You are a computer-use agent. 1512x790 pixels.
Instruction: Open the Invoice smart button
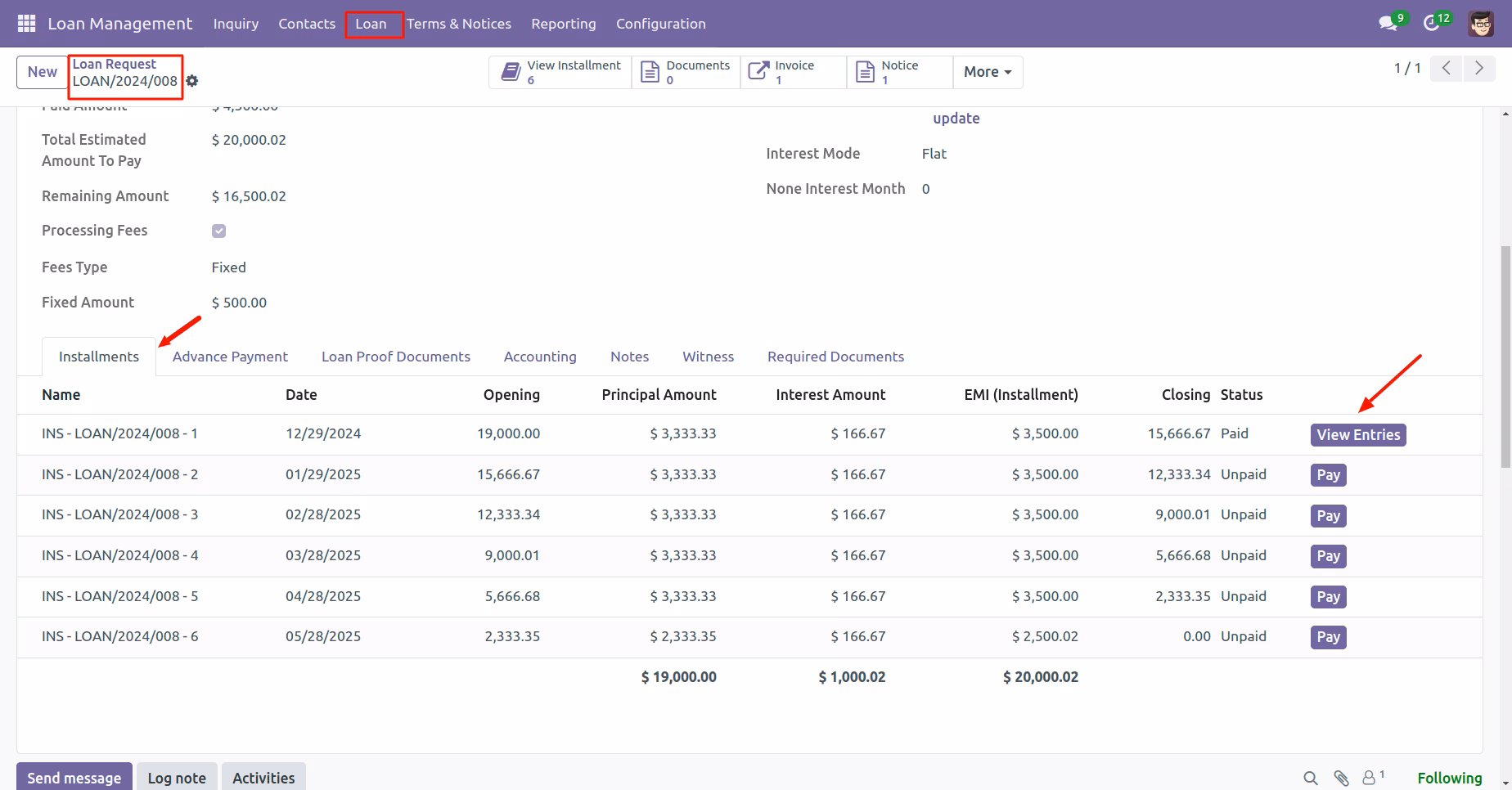(x=794, y=72)
